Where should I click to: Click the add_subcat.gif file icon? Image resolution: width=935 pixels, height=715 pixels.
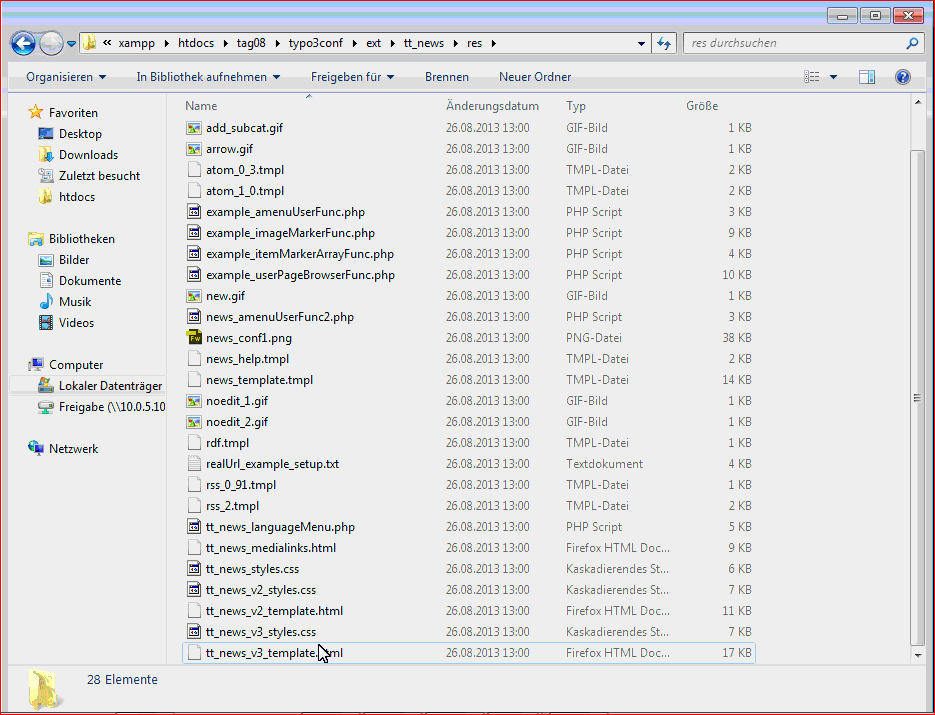pyautogui.click(x=194, y=128)
